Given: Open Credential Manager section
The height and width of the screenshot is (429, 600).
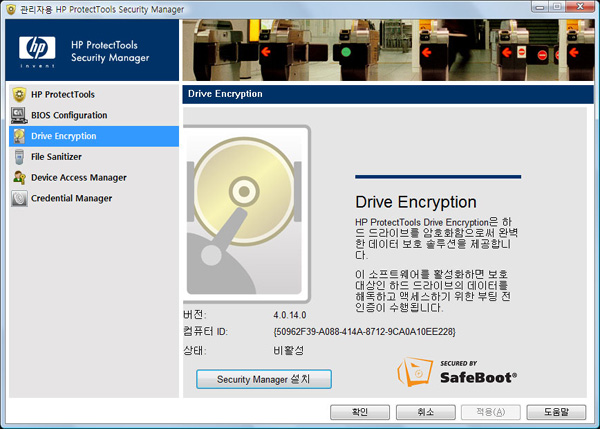Looking at the screenshot, I should (x=94, y=198).
